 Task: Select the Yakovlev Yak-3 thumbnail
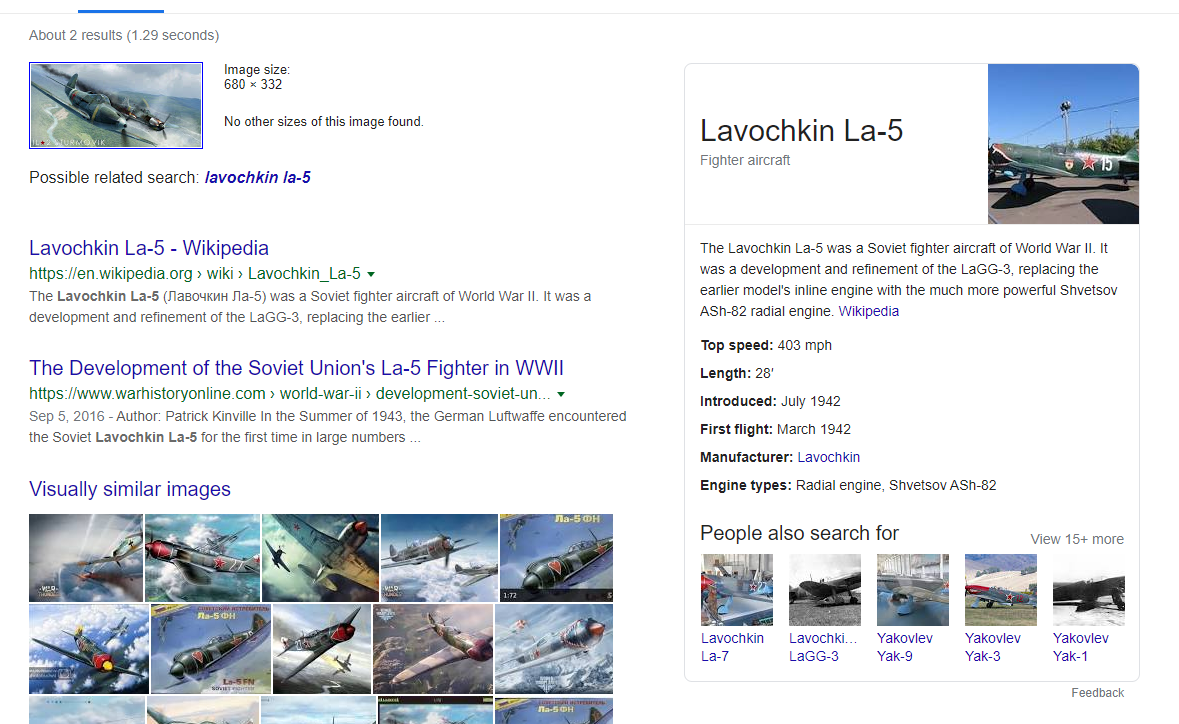coord(1001,590)
